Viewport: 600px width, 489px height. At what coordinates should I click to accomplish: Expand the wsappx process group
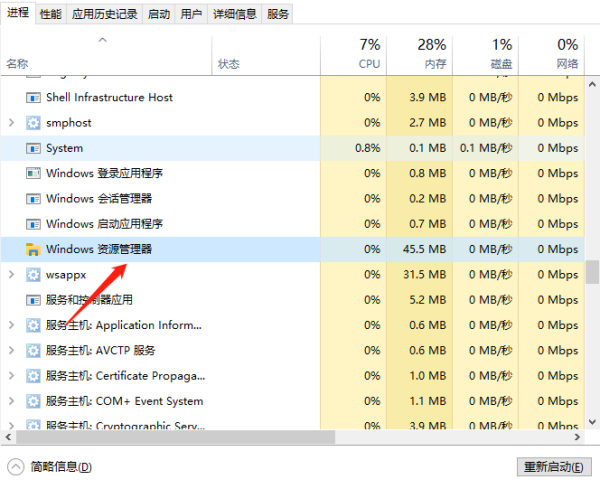[11, 274]
